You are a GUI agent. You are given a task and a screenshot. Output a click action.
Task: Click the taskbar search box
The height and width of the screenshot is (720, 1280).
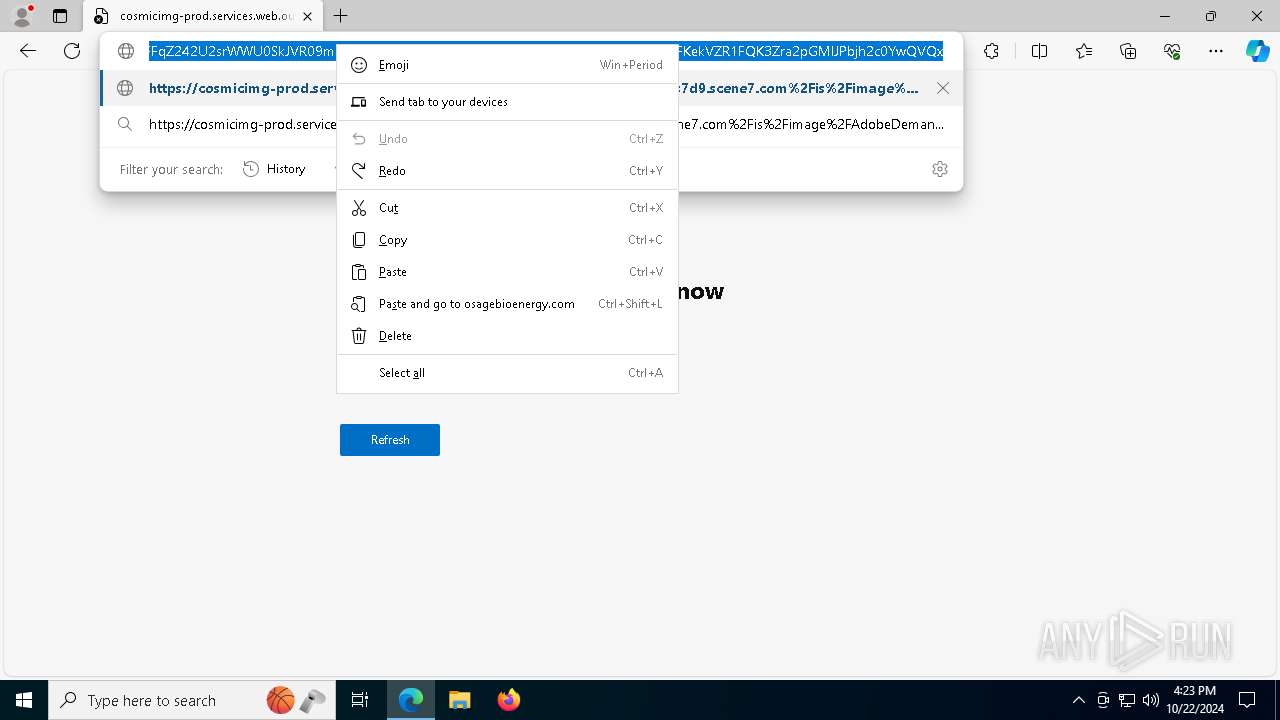(x=191, y=700)
